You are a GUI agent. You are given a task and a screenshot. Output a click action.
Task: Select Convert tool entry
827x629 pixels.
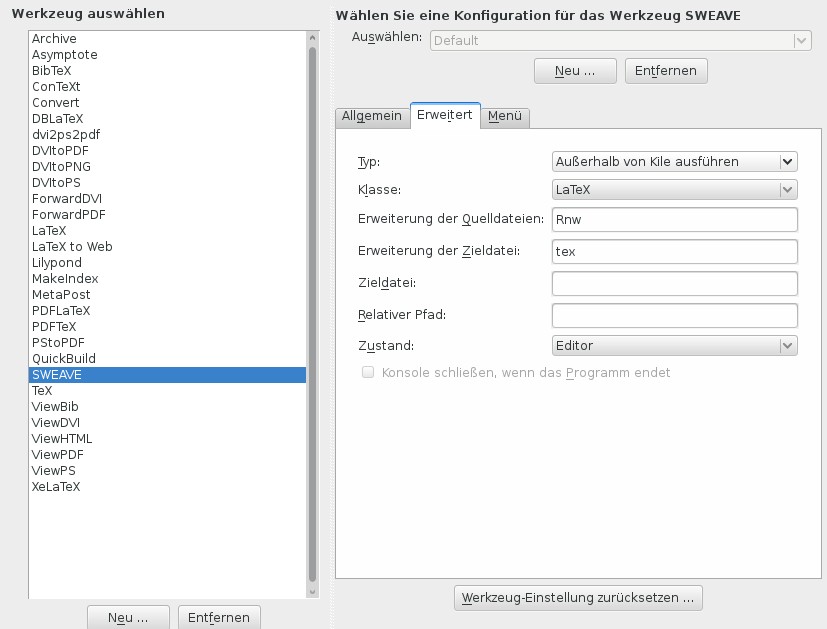[x=167, y=103]
